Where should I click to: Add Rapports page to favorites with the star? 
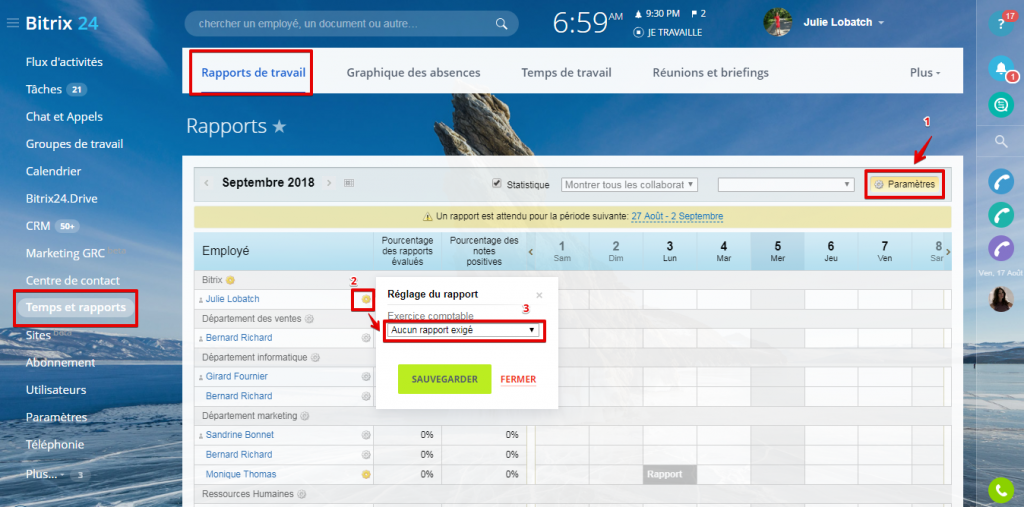click(x=279, y=126)
